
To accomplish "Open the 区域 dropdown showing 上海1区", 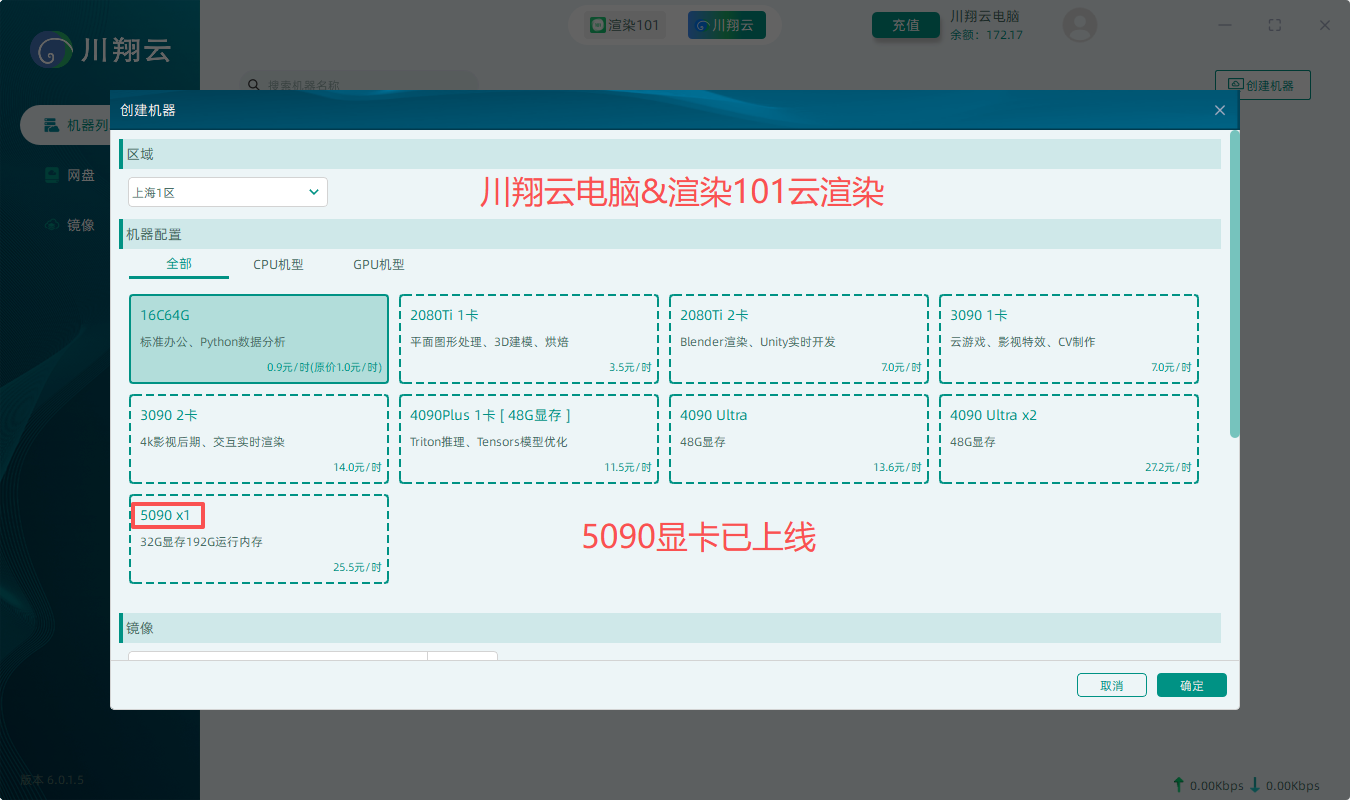I will pyautogui.click(x=228, y=192).
